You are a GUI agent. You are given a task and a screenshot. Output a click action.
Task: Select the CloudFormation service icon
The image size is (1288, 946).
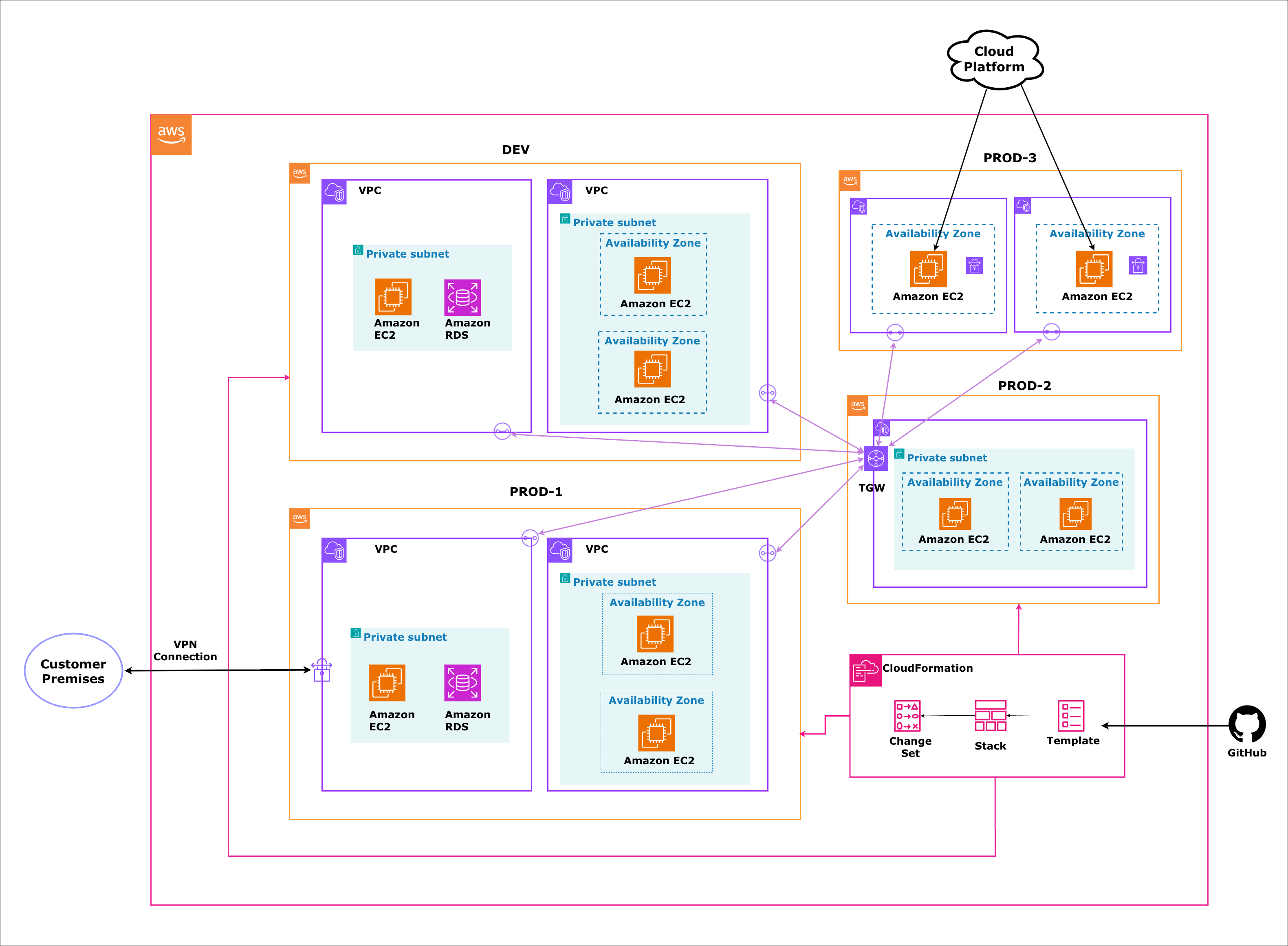point(865,670)
